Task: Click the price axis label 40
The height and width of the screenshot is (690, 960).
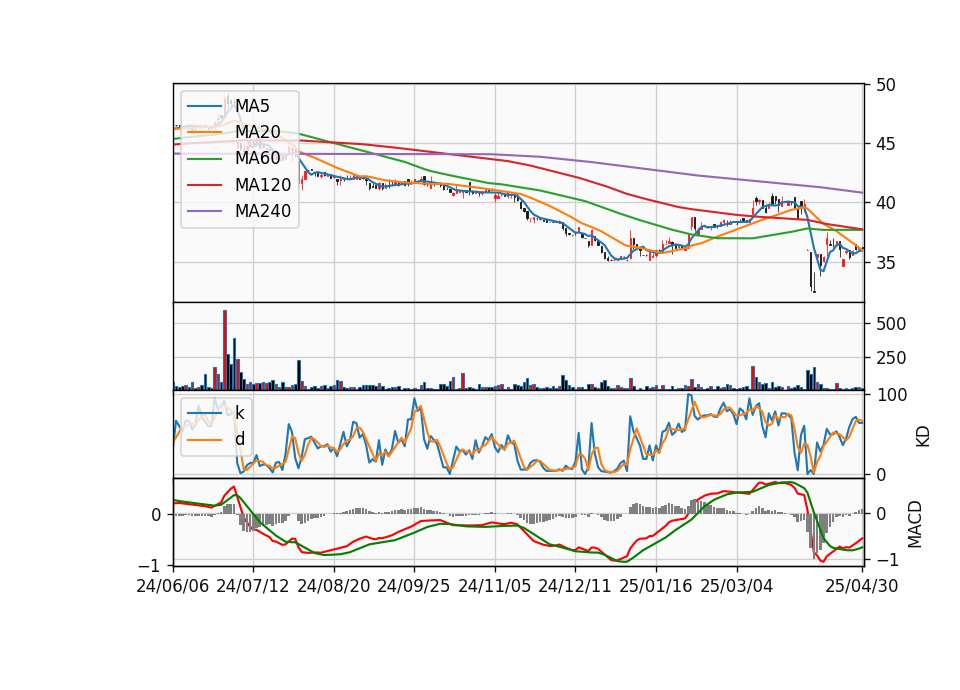Action: pos(885,203)
